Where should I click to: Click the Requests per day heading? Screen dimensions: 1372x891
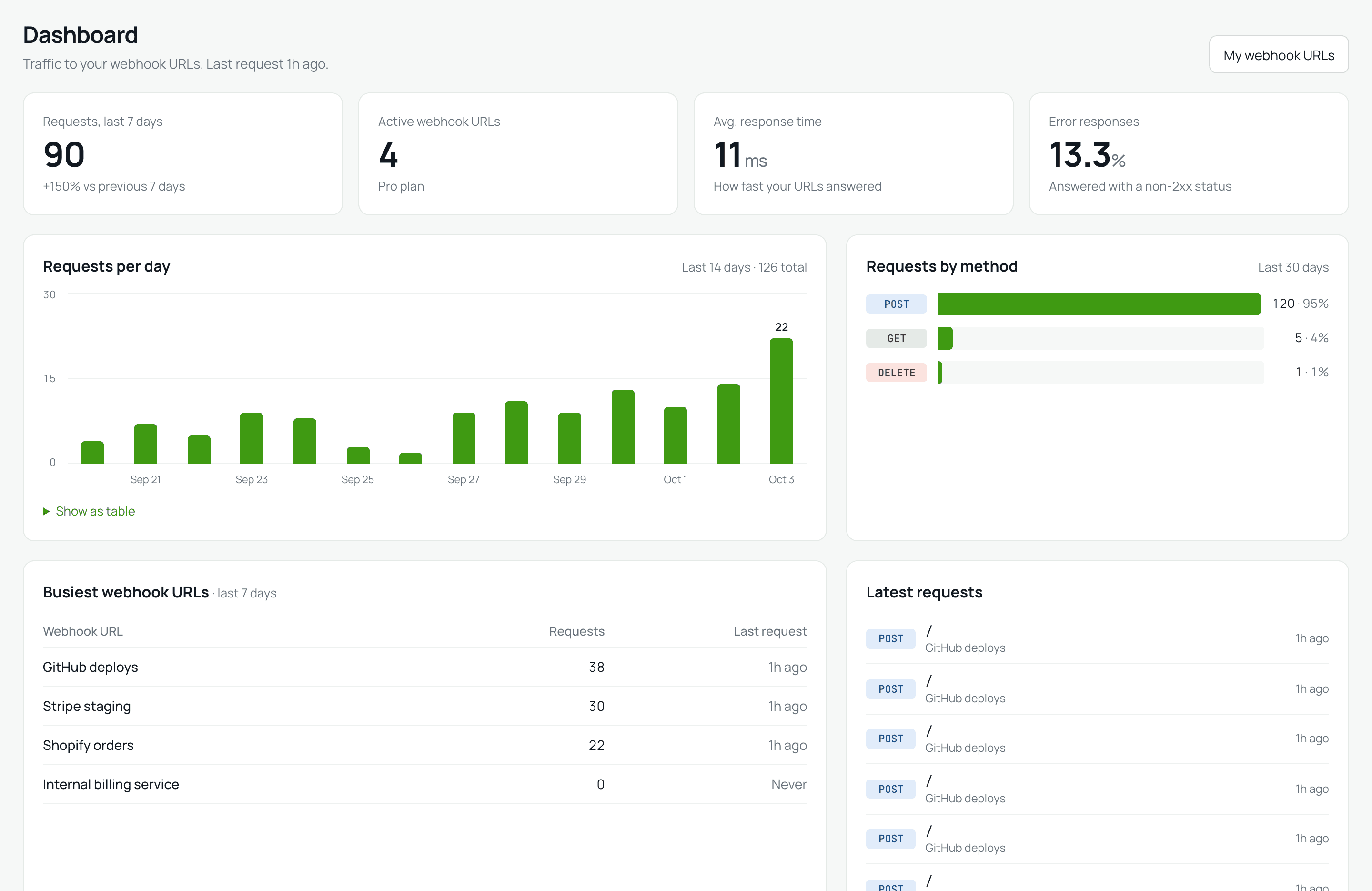click(x=106, y=266)
